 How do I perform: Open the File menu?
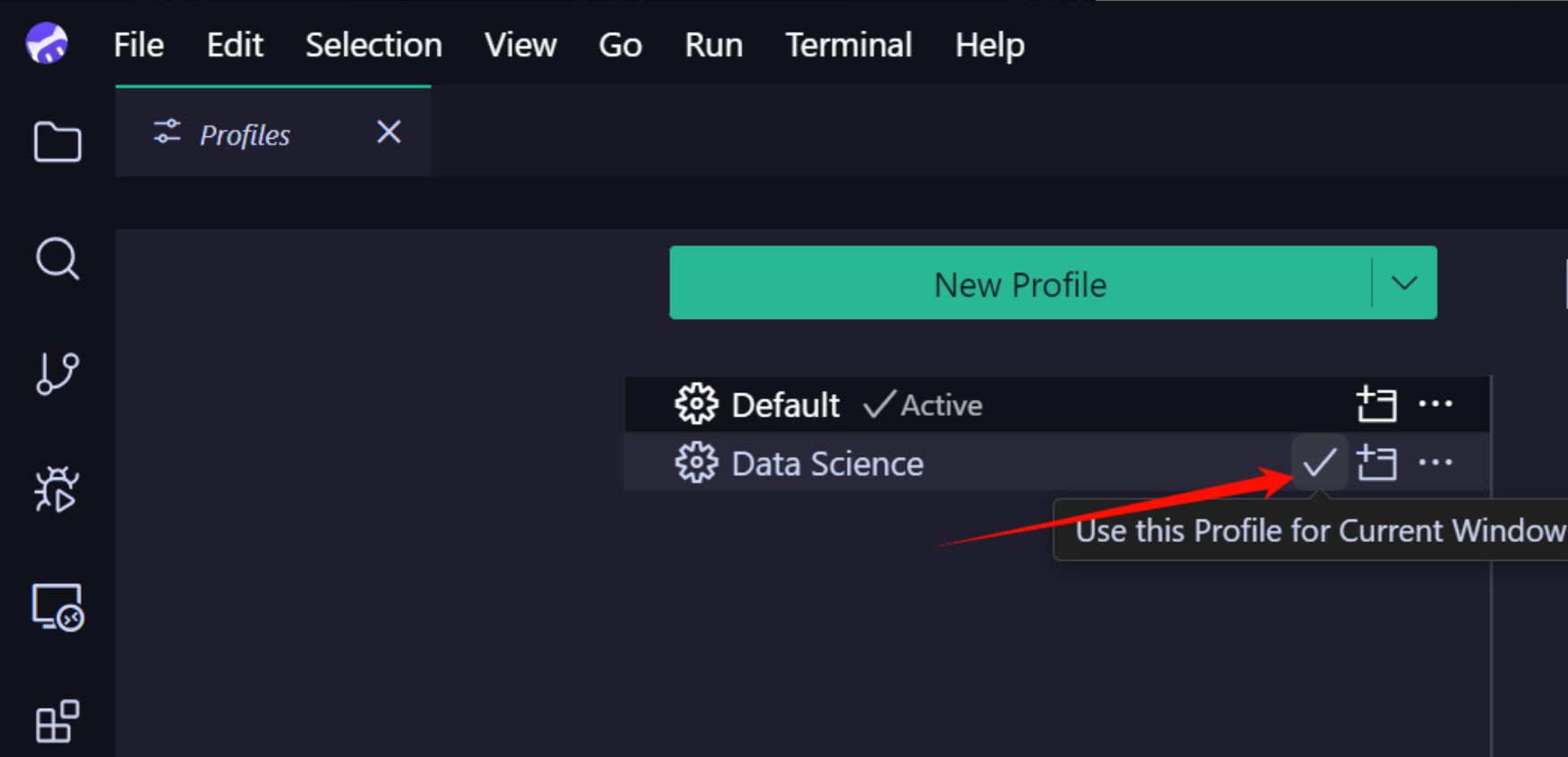click(139, 45)
